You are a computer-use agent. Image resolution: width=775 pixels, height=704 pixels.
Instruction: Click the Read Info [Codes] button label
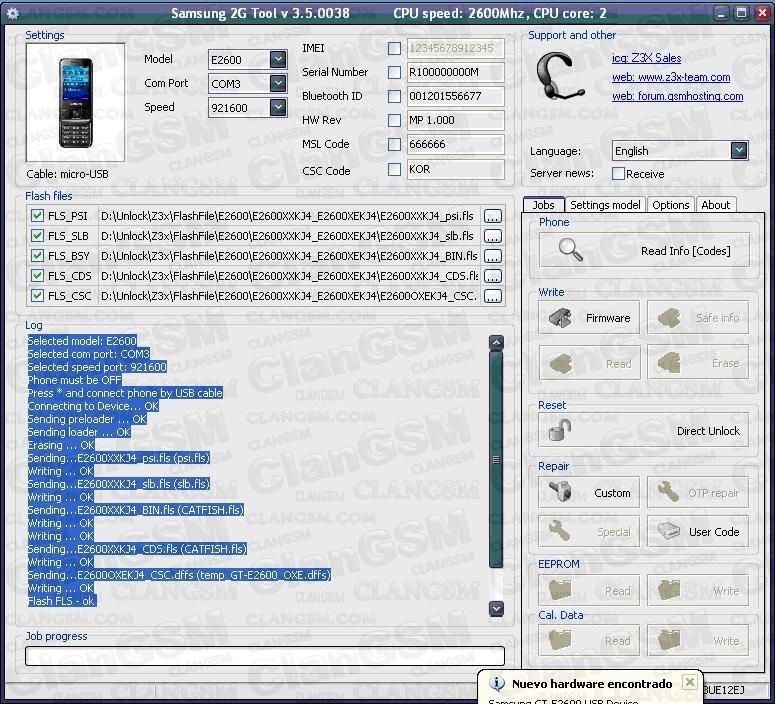pos(686,251)
